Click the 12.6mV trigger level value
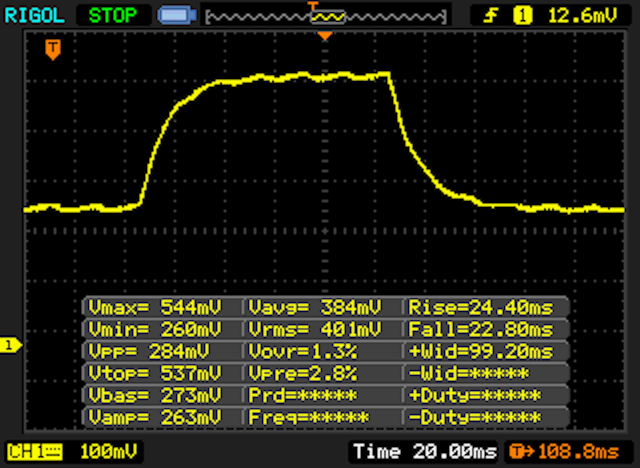The image size is (640, 468). click(582, 16)
